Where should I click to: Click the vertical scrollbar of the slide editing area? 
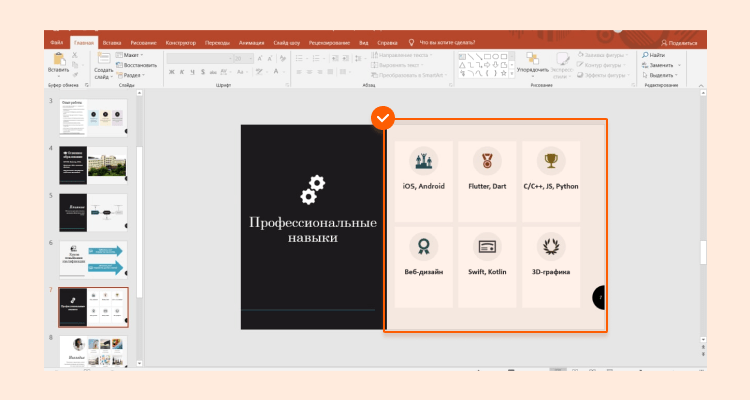(702, 250)
